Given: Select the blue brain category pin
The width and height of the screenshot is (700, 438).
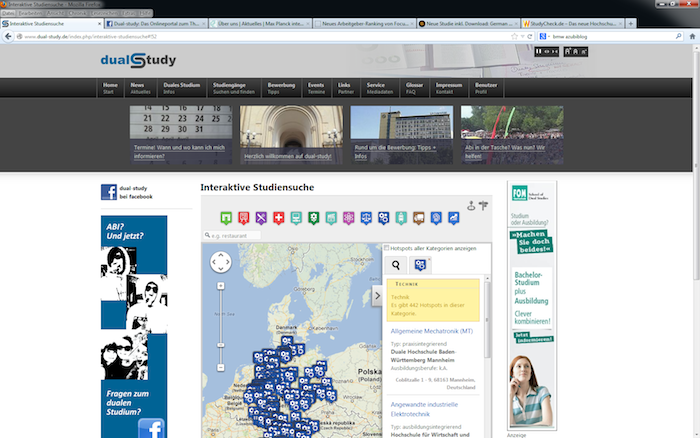Looking at the screenshot, I should 436,218.
